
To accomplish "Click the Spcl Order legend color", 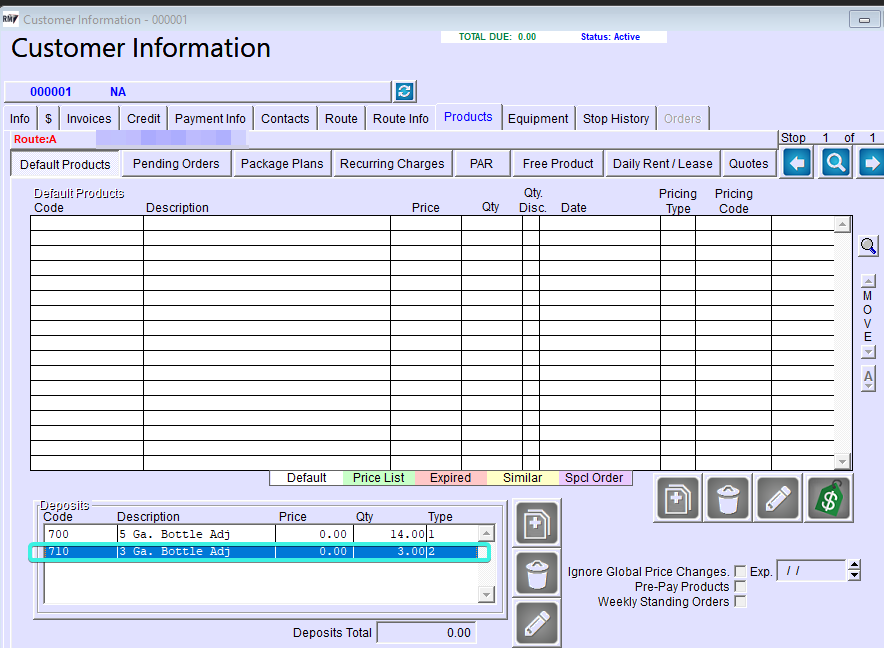I will tap(594, 478).
